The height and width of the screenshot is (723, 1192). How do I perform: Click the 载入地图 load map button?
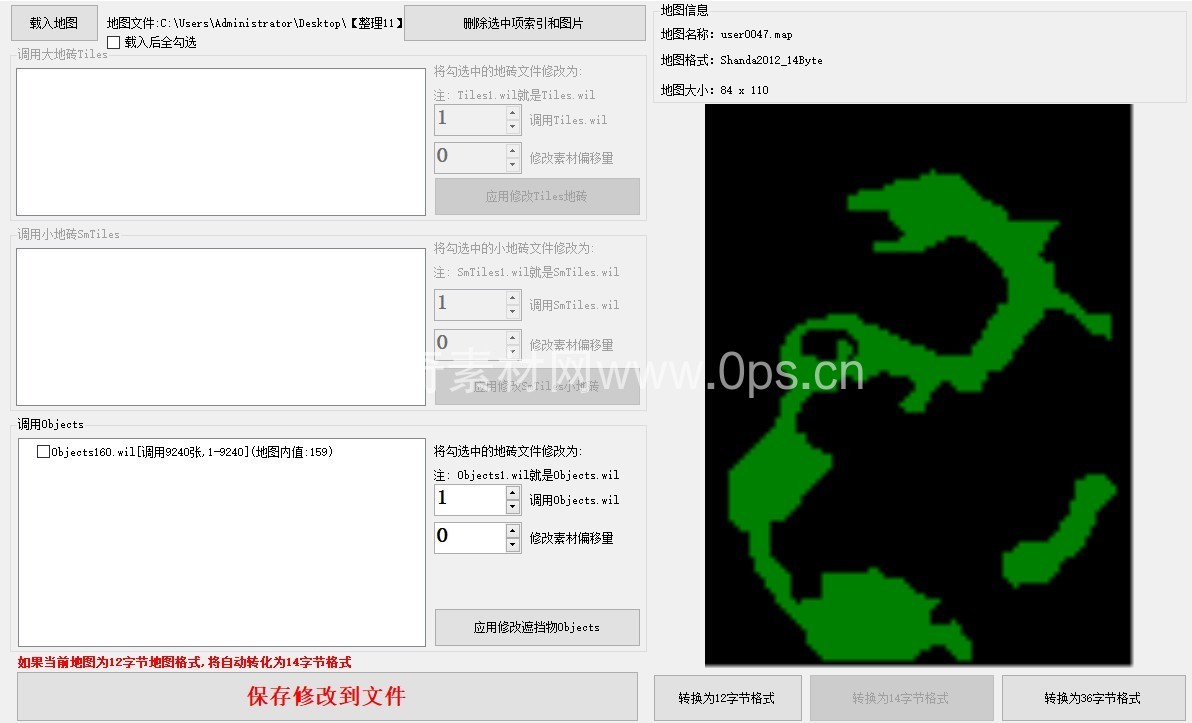coord(54,23)
